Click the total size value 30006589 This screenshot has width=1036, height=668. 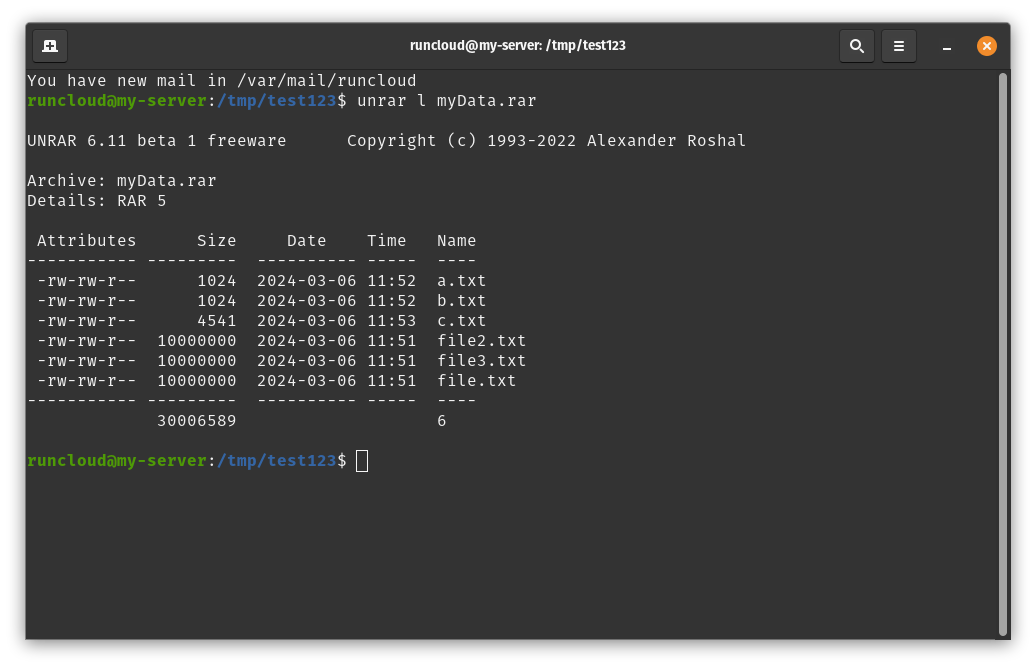click(x=196, y=421)
